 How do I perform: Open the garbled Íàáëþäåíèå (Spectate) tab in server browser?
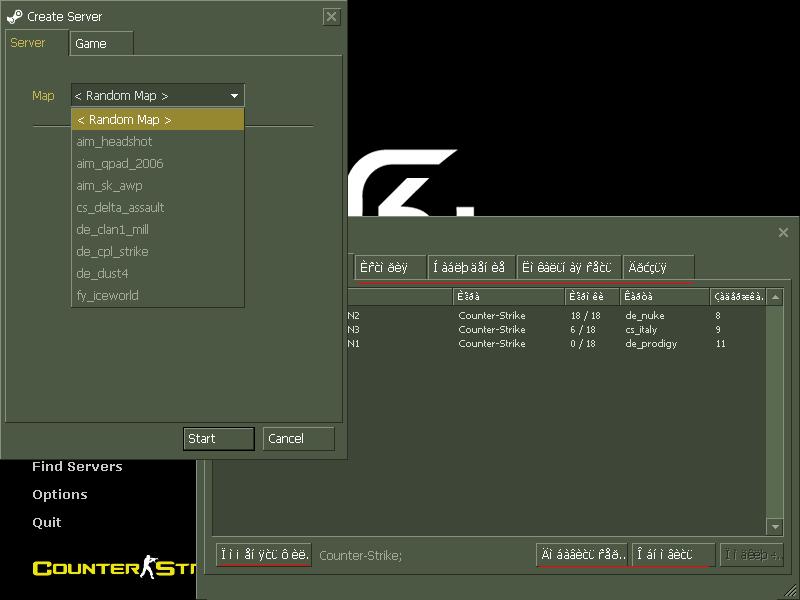(471, 267)
